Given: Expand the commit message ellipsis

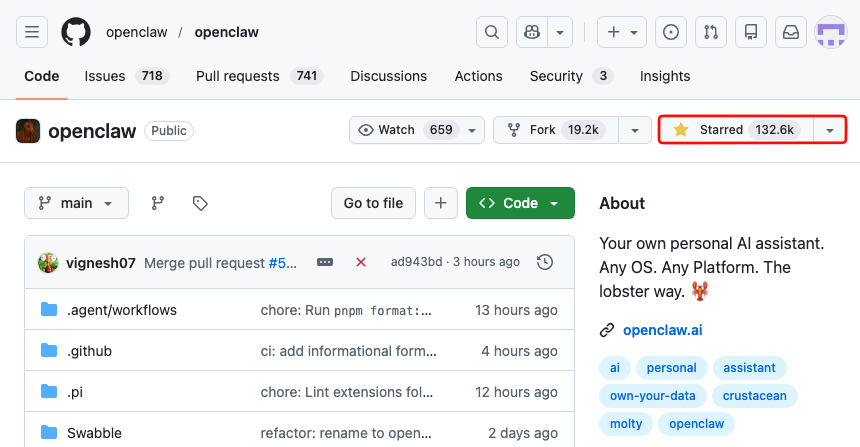Looking at the screenshot, I should [x=325, y=262].
